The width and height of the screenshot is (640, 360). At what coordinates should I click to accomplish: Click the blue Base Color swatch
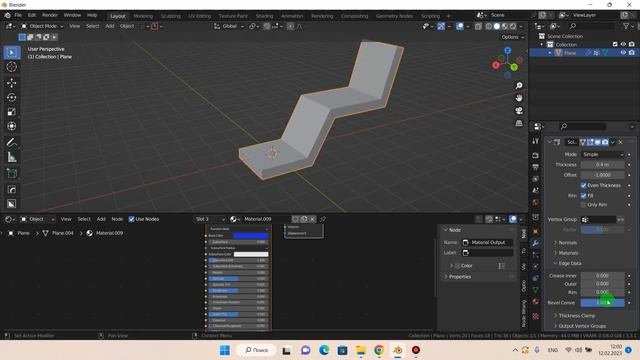coord(251,236)
